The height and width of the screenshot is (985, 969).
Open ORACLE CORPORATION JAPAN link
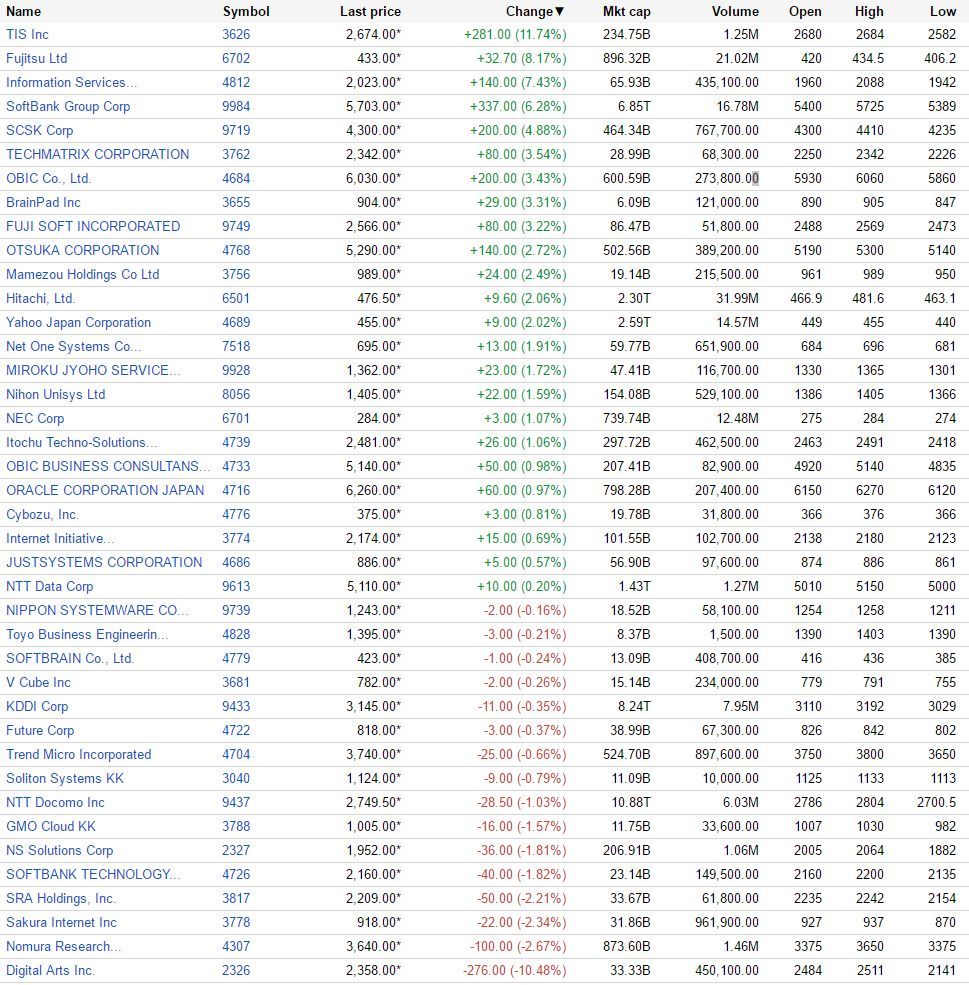tap(105, 490)
